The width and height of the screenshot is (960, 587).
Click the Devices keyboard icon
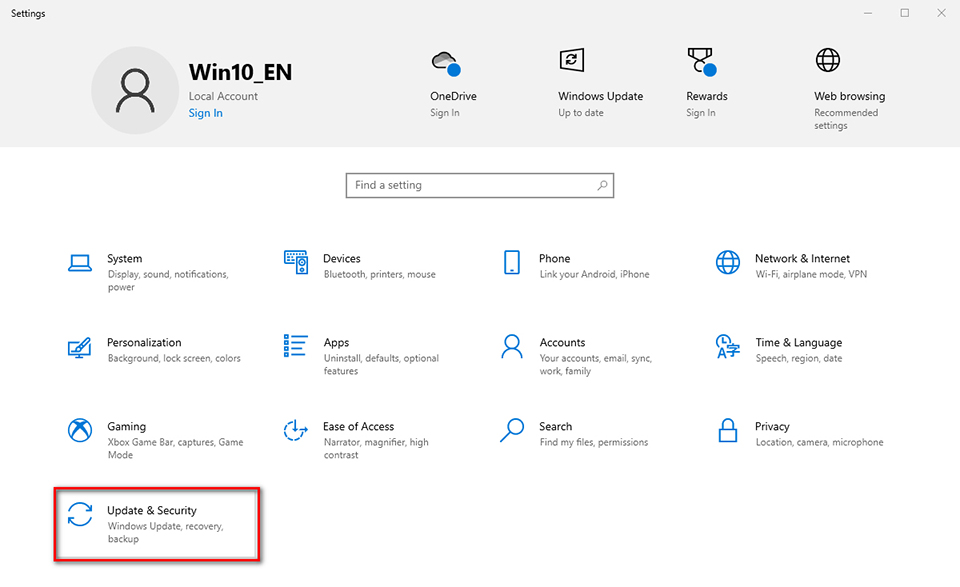pos(296,263)
